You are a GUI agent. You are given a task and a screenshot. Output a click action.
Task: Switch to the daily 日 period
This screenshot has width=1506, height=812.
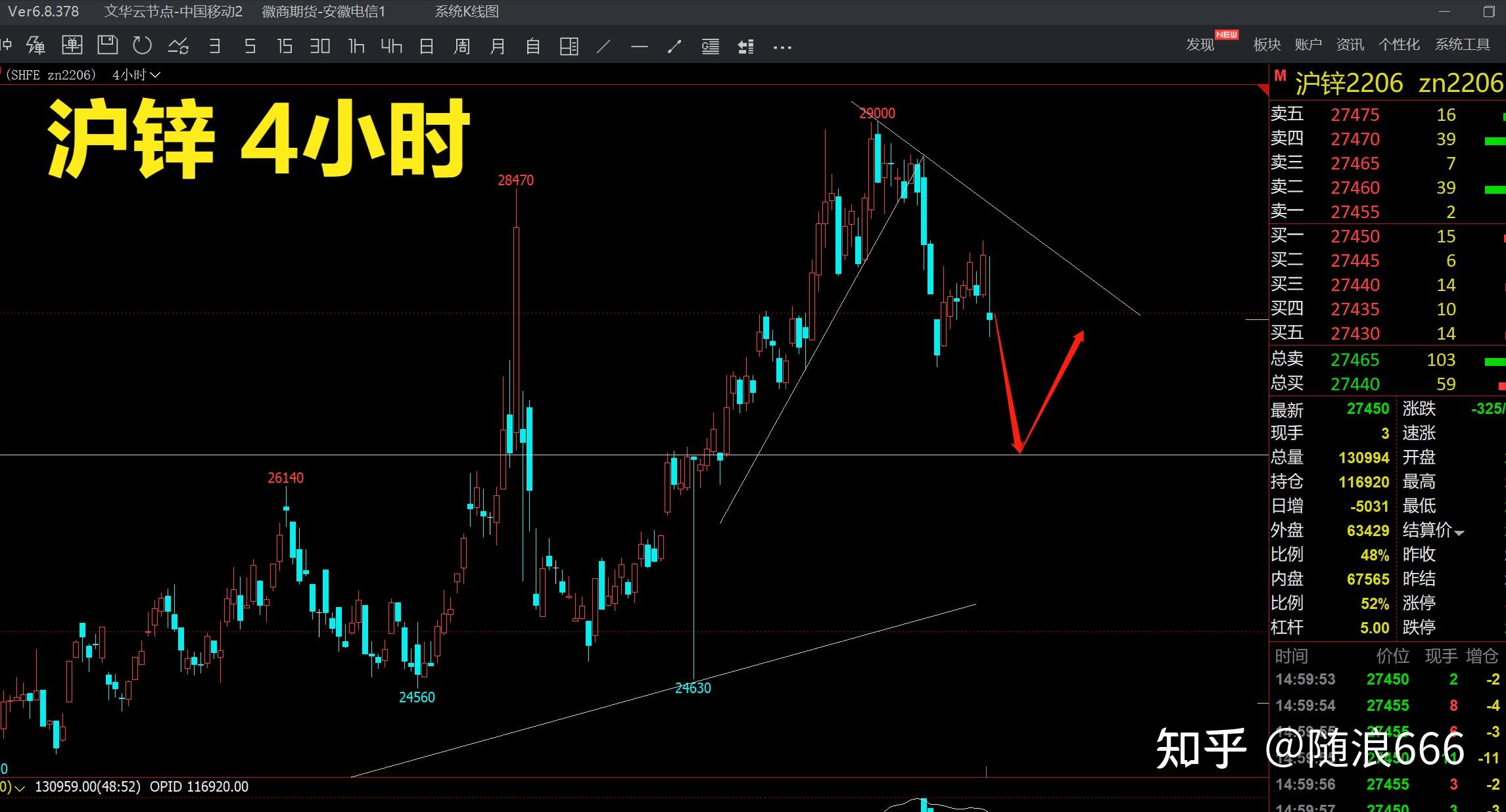(427, 46)
